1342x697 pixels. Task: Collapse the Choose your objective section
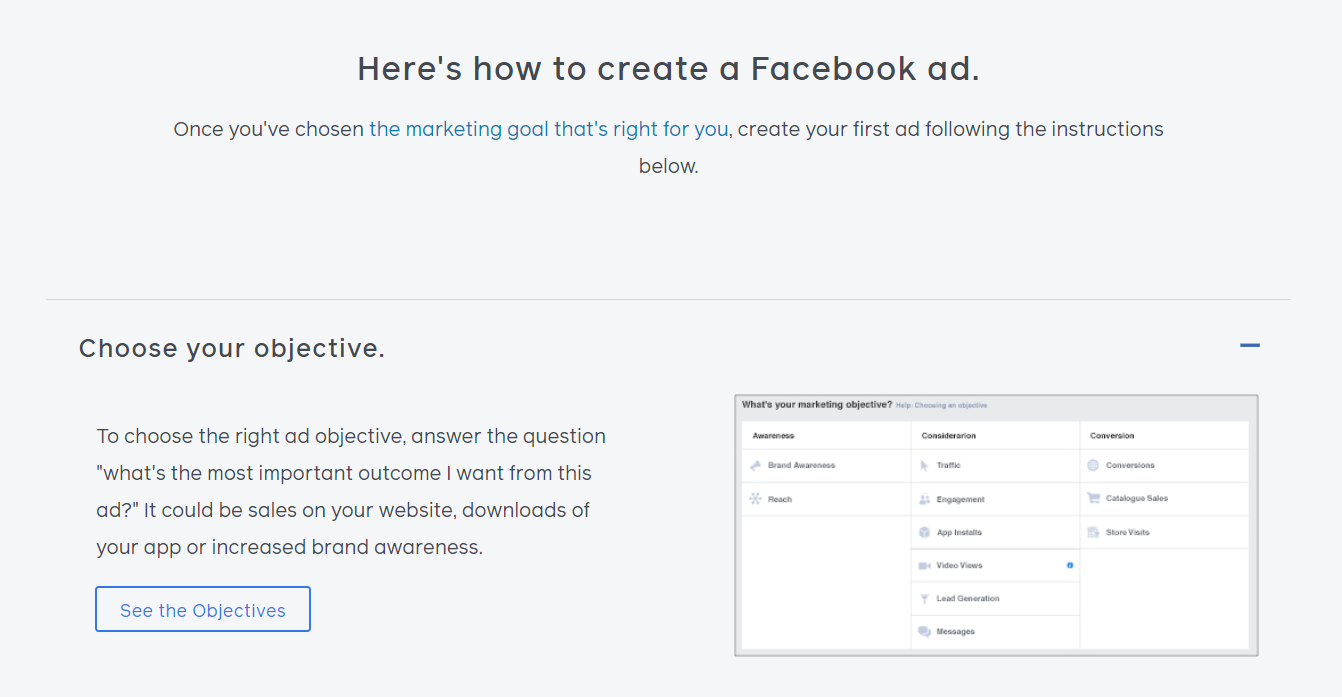click(1250, 346)
